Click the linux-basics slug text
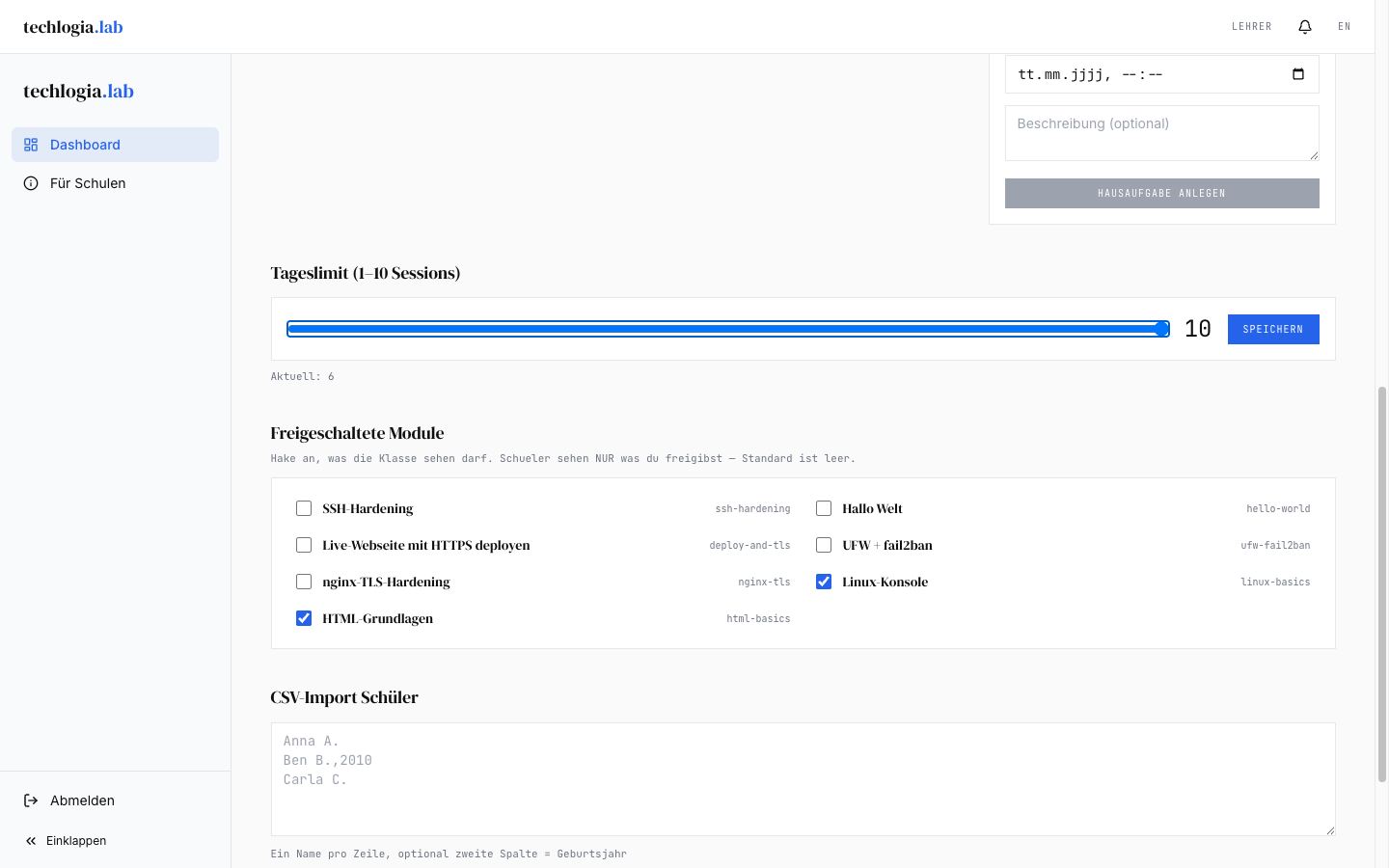This screenshot has width=1389, height=868. click(x=1275, y=582)
